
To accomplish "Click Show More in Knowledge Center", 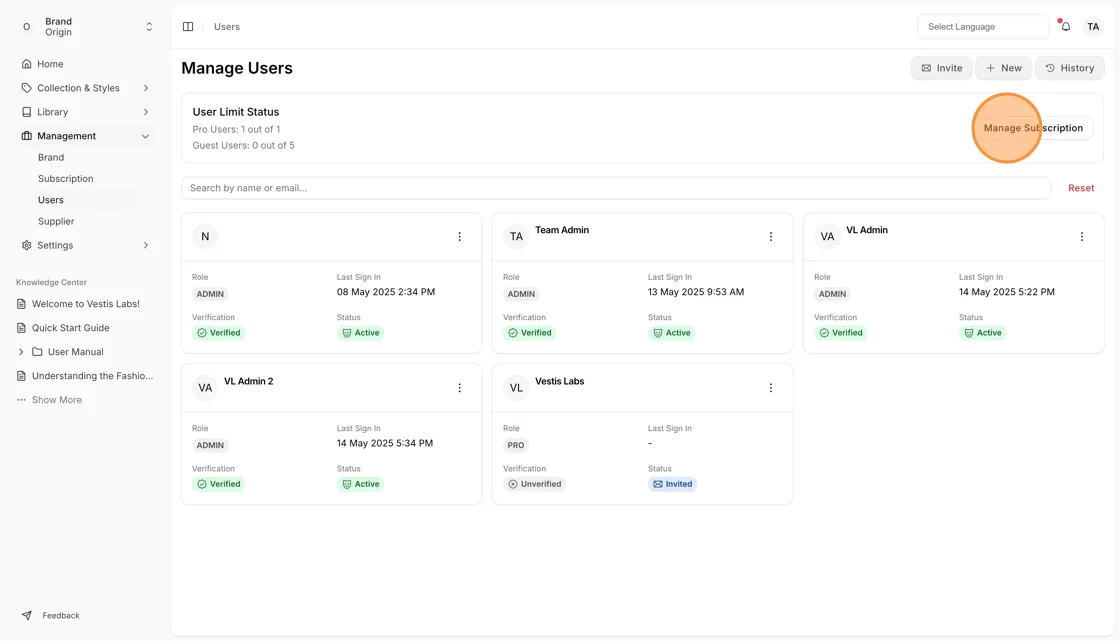I will coord(56,400).
